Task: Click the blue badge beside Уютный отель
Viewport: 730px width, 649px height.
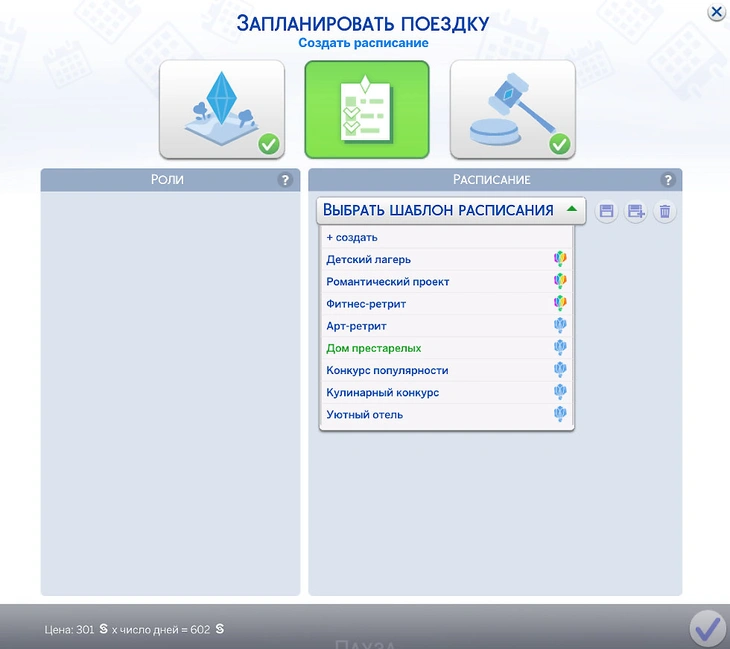Action: [x=560, y=414]
